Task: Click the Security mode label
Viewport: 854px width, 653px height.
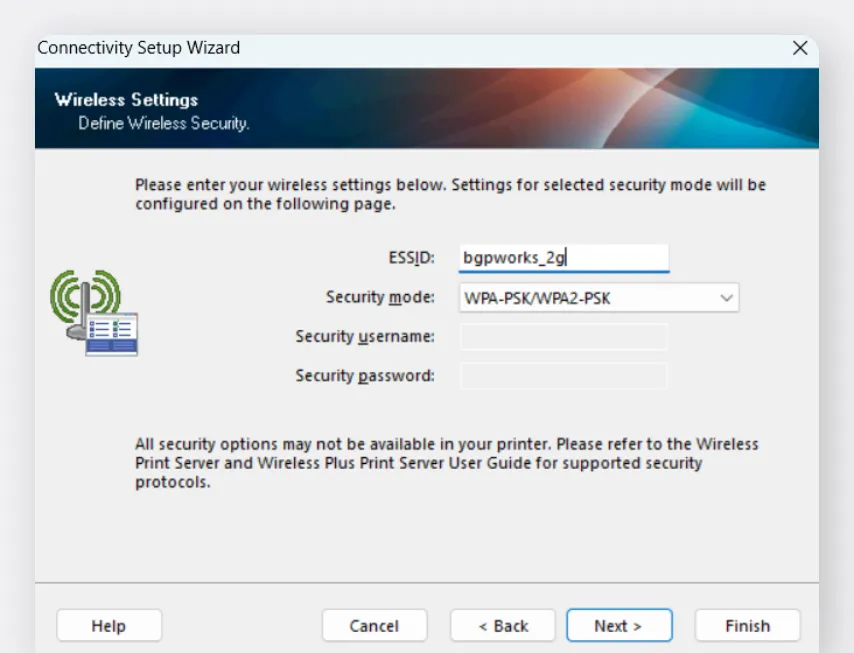Action: tap(380, 297)
